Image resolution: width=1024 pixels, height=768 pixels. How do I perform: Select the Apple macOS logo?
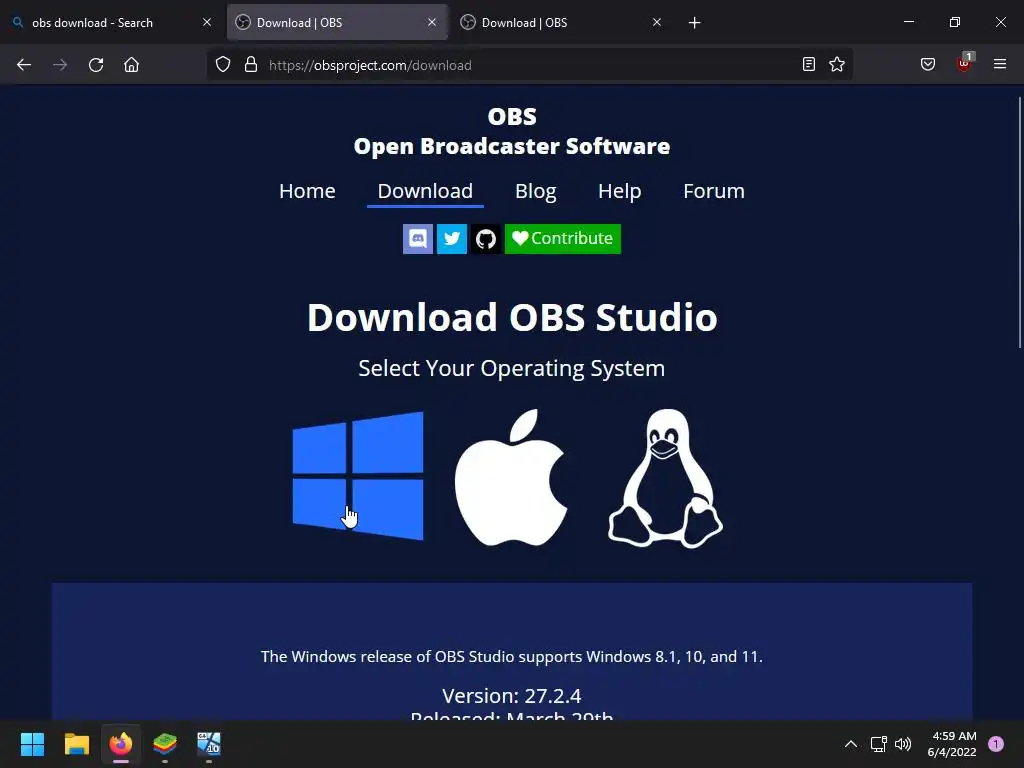[x=511, y=477]
